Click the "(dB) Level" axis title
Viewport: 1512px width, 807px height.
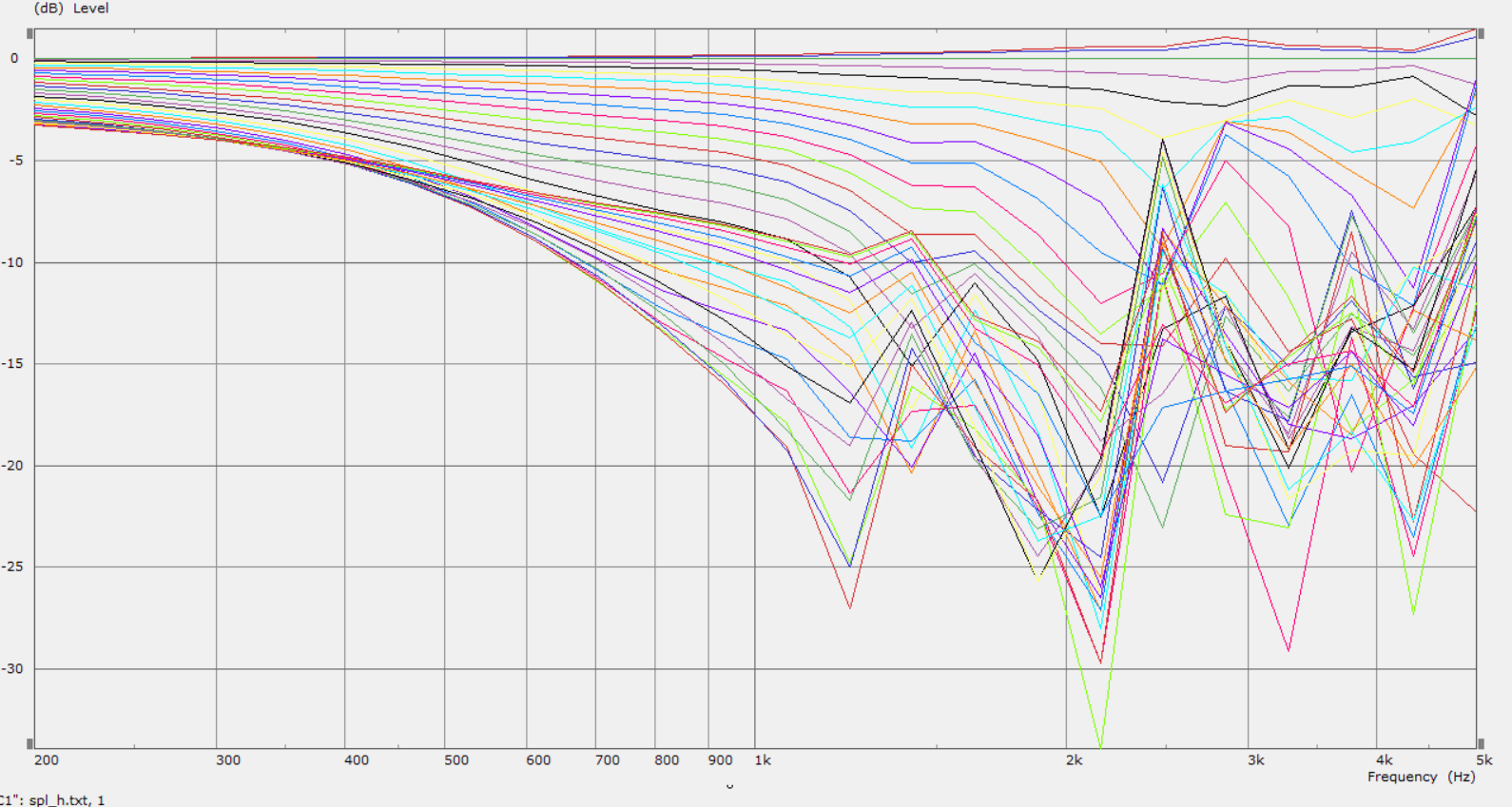click(71, 9)
